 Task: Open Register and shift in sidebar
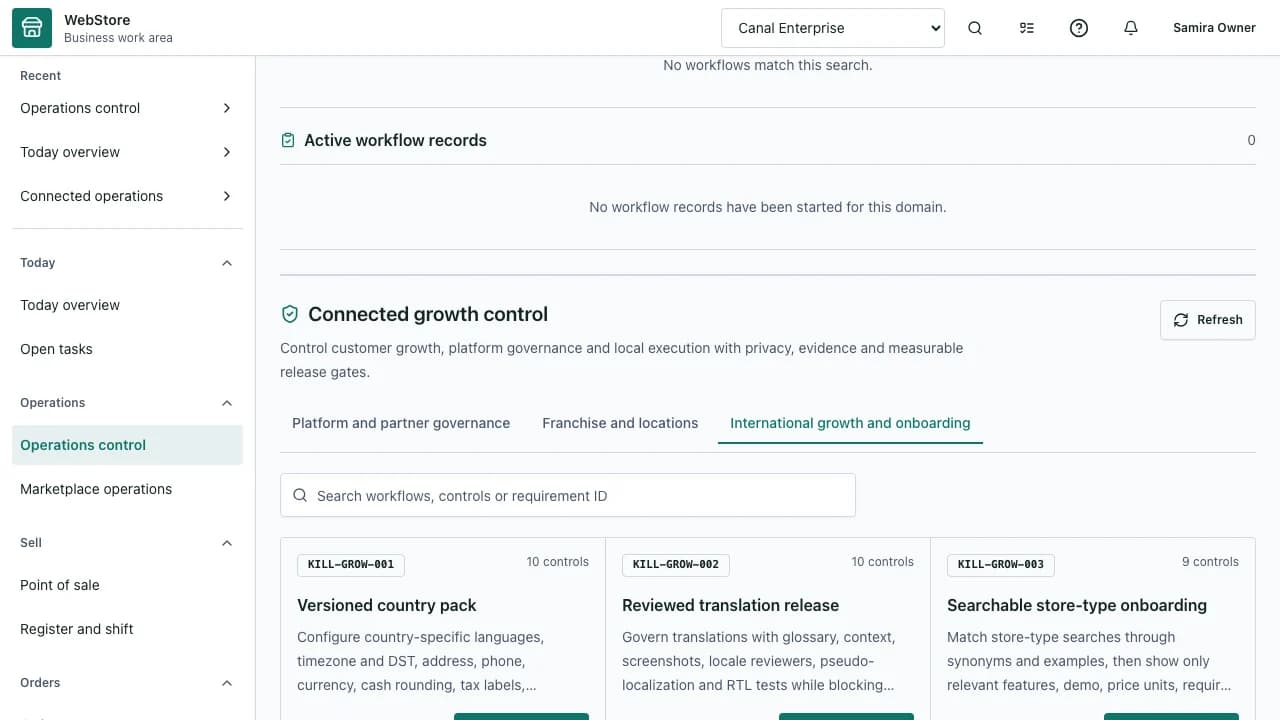pyautogui.click(x=127, y=629)
